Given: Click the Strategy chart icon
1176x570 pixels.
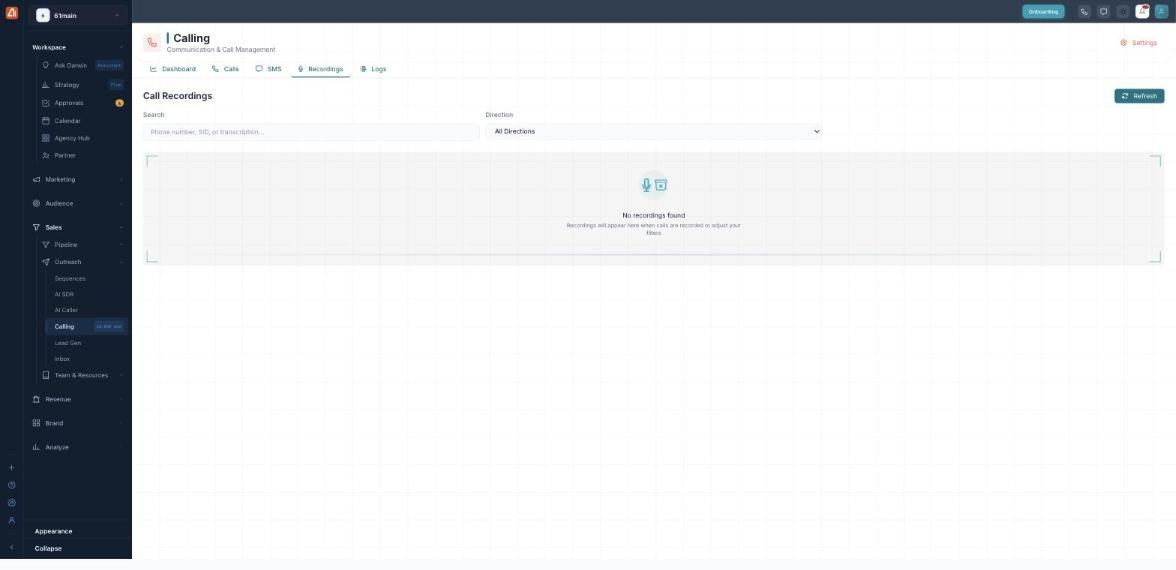Looking at the screenshot, I should coord(46,85).
